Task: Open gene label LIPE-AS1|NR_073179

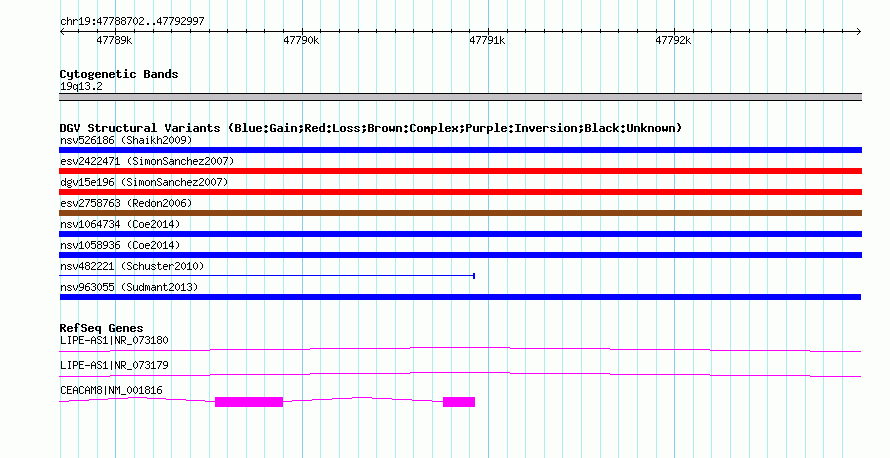Action: [x=114, y=365]
